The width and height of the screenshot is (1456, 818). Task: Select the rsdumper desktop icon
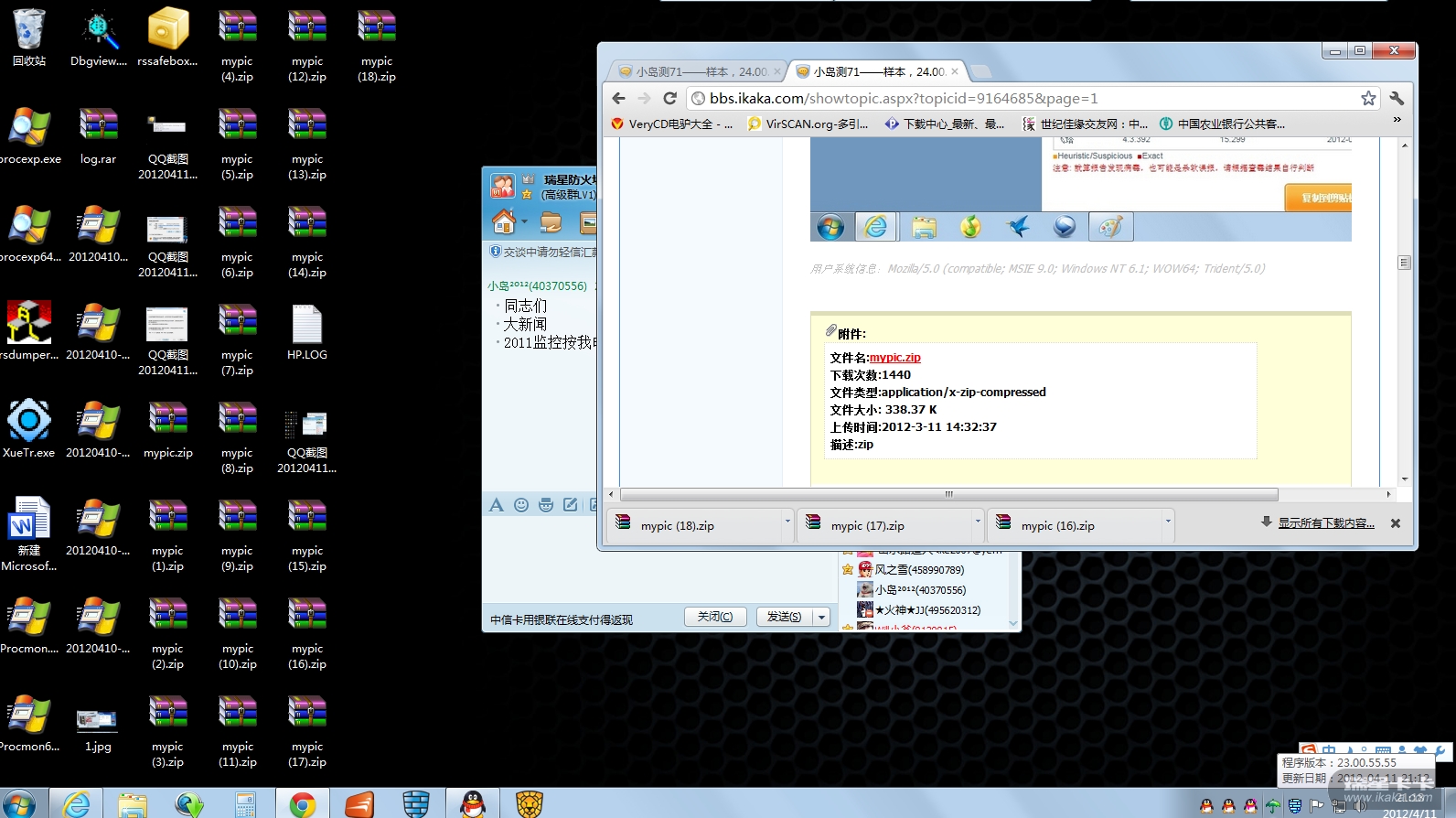(30, 330)
